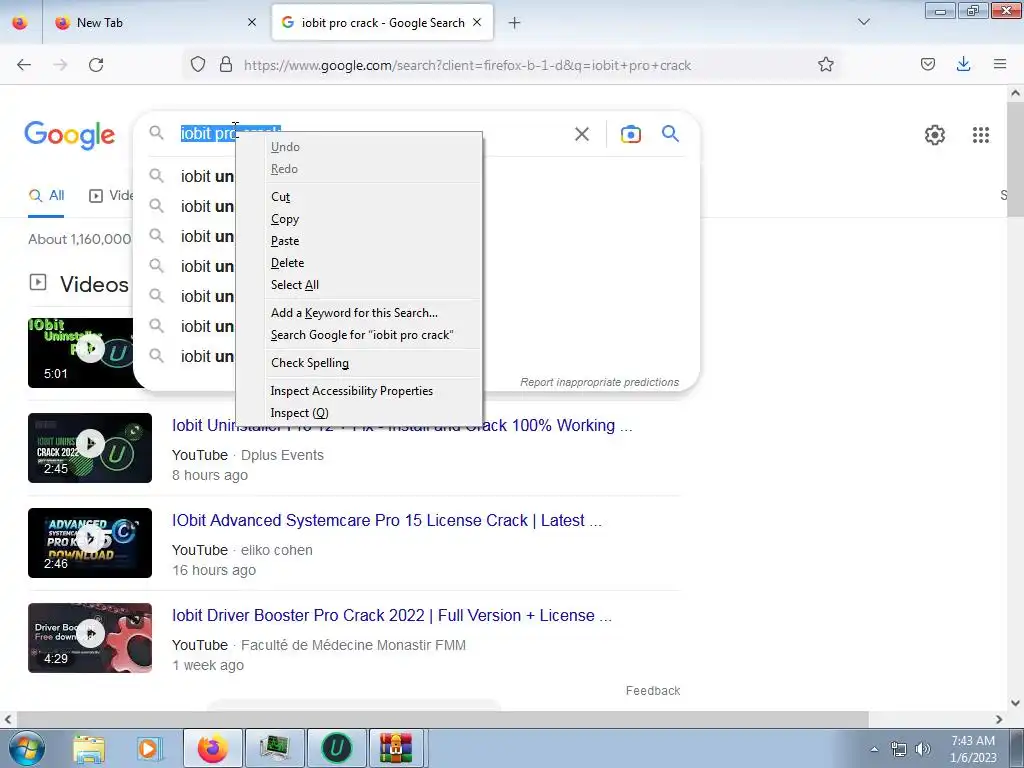Clear the search box text
The image size is (1024, 768).
coord(581,134)
